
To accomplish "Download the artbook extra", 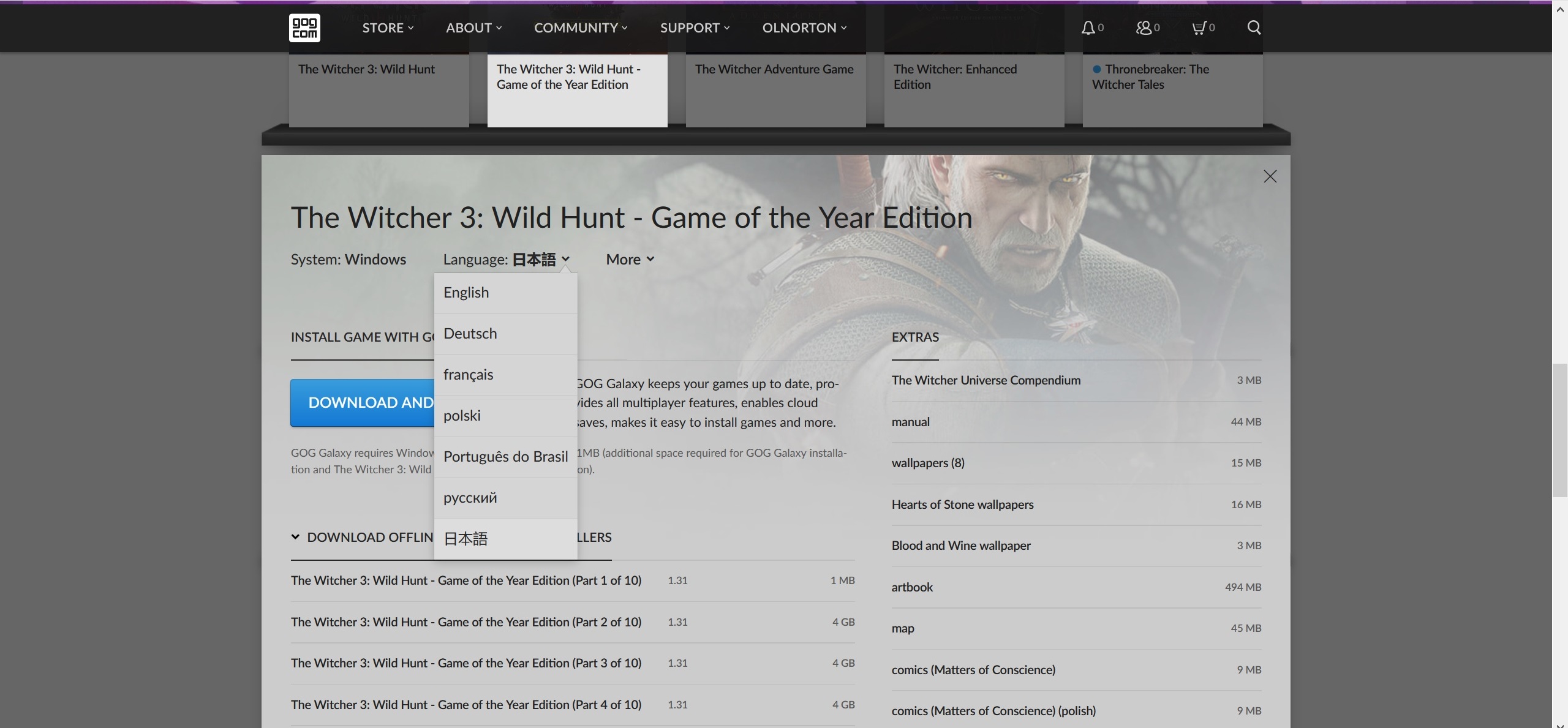I will click(1077, 587).
